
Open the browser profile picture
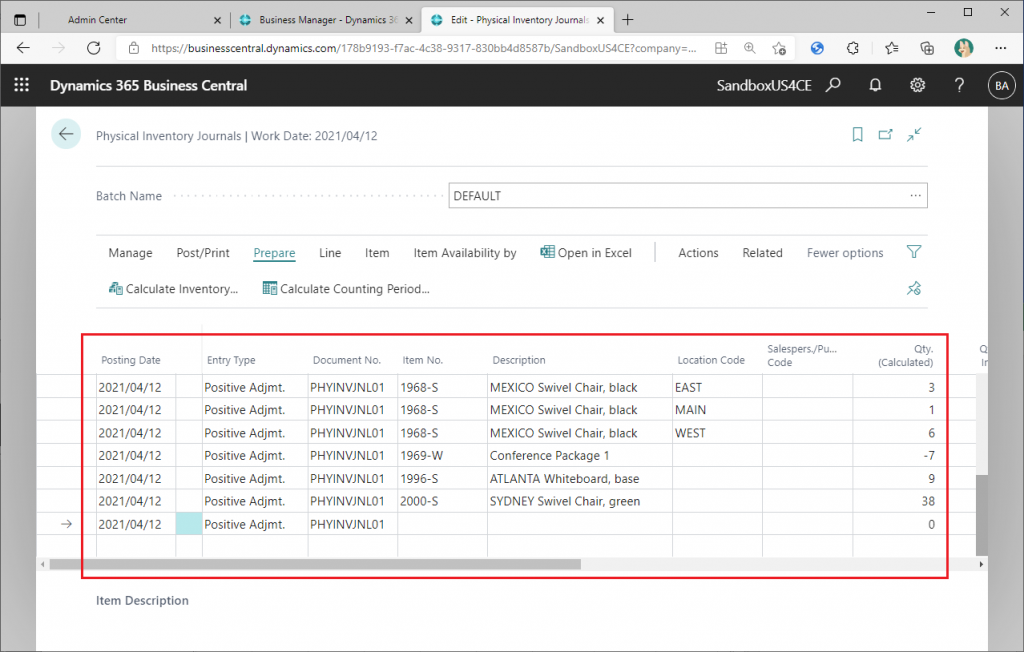(x=963, y=48)
